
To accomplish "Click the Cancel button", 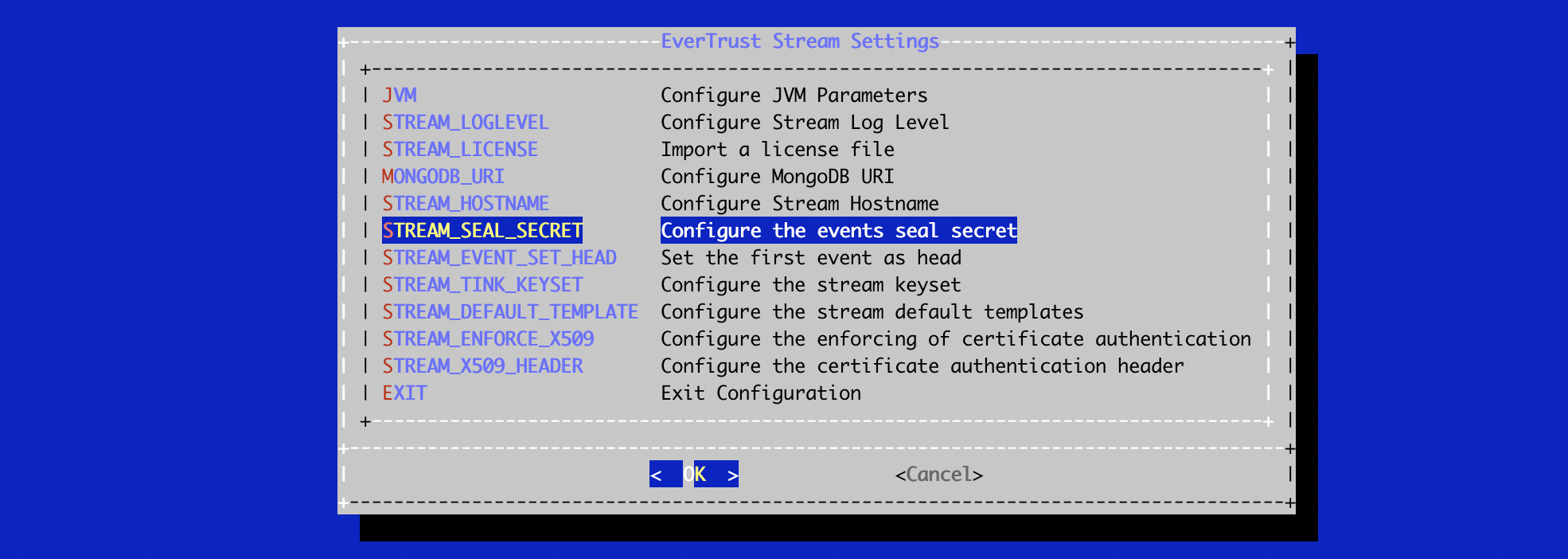I will [939, 475].
